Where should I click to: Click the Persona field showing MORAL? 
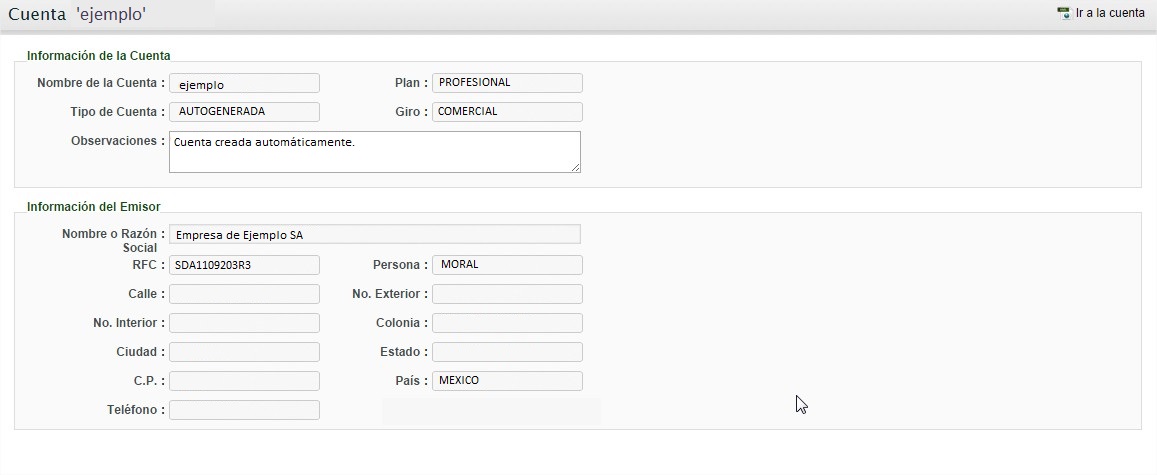(507, 265)
